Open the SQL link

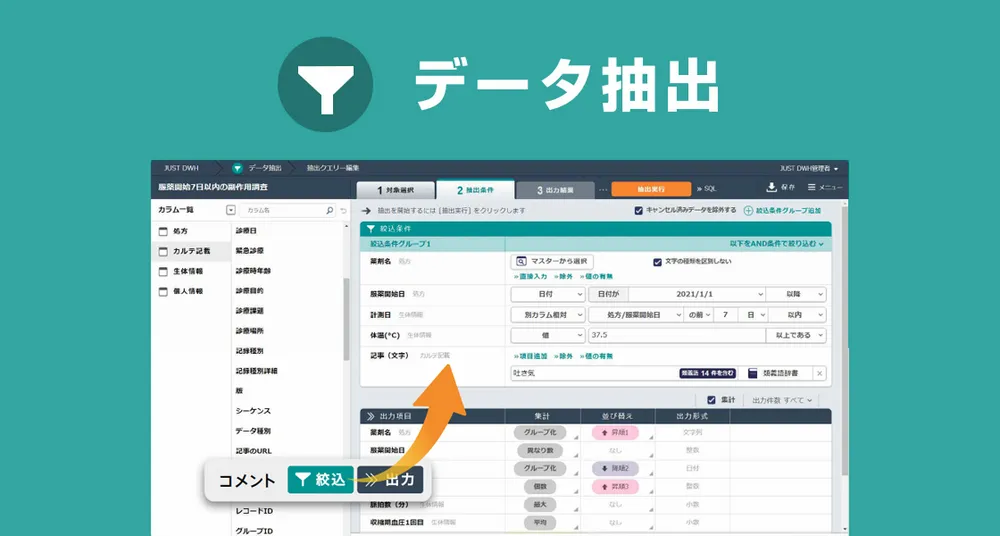tap(707, 190)
